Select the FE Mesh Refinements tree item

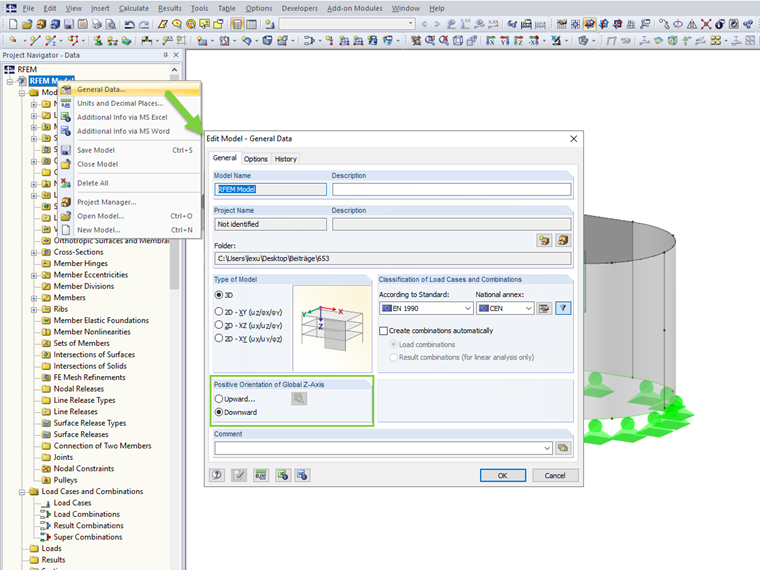pyautogui.click(x=89, y=378)
